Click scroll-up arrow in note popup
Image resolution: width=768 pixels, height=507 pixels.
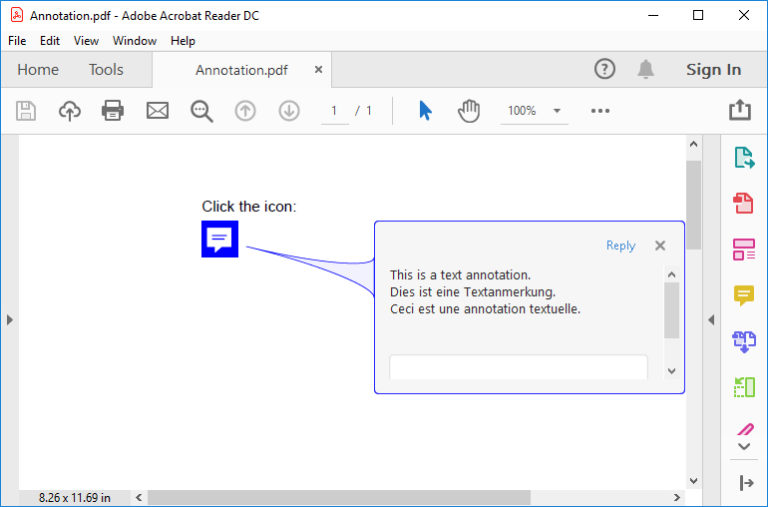[x=672, y=275]
